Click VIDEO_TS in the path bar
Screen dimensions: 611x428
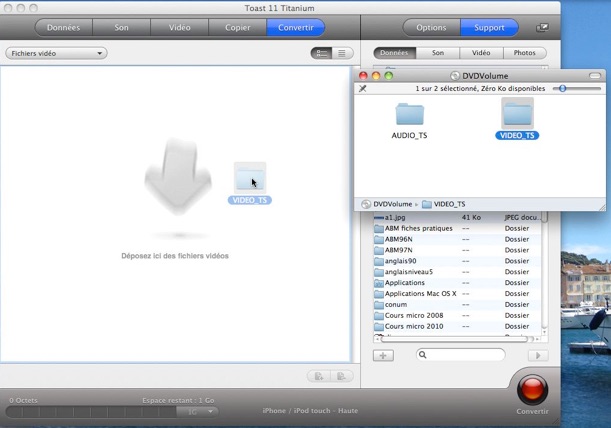point(444,204)
